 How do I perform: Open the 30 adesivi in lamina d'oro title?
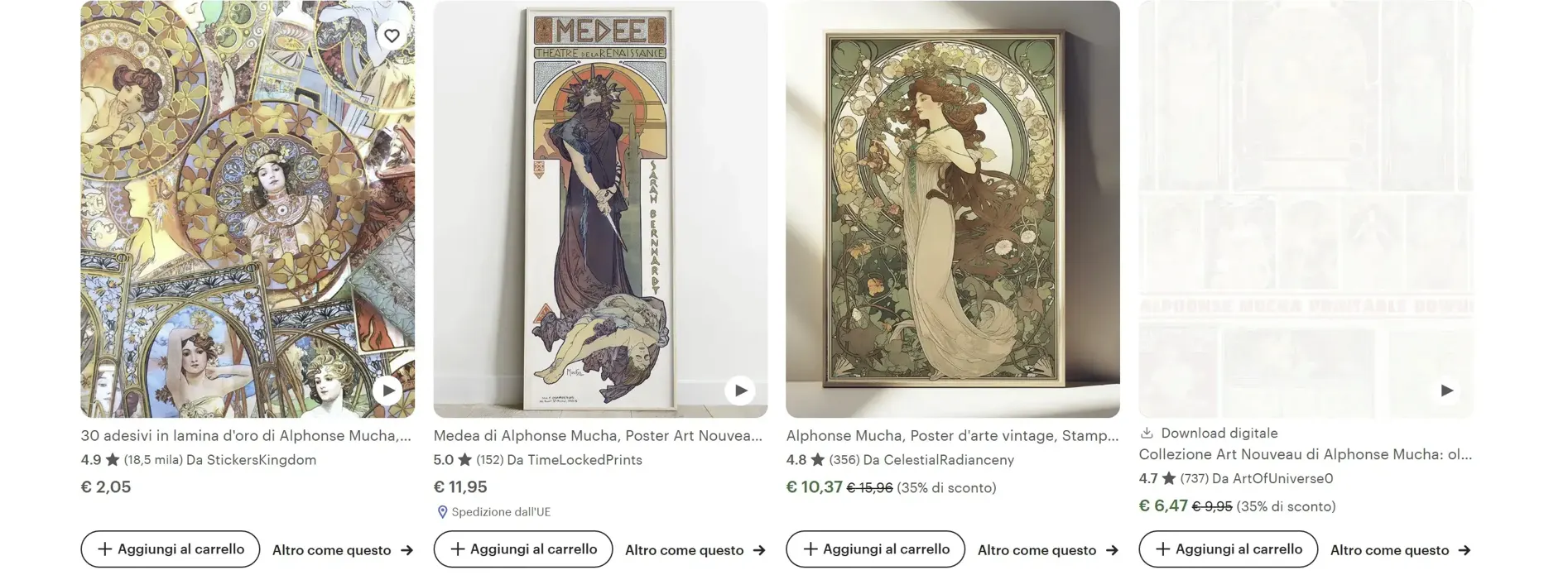pos(246,436)
